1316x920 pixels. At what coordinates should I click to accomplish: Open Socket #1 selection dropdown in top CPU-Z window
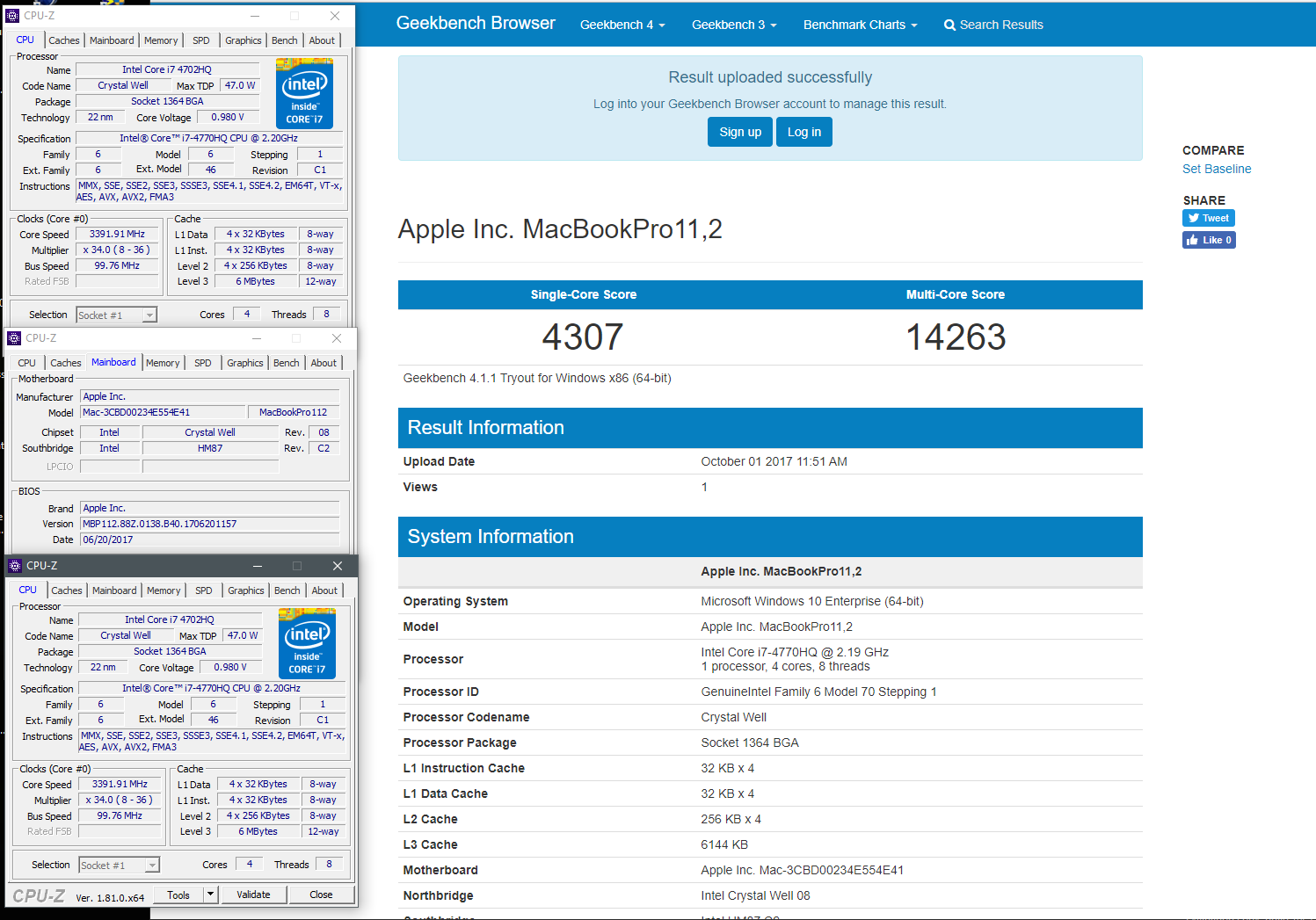(x=149, y=315)
